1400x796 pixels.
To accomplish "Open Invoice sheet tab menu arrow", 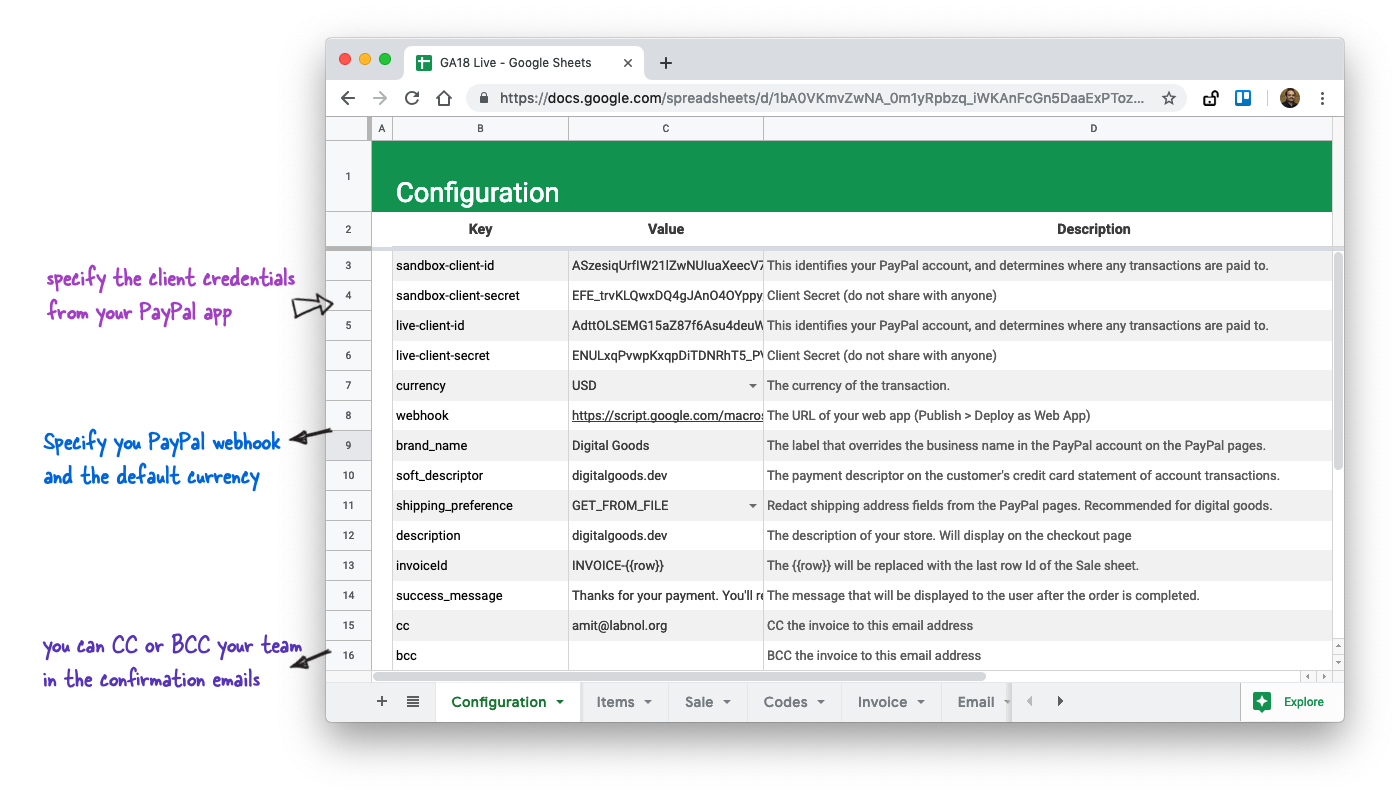I will click(x=920, y=703).
